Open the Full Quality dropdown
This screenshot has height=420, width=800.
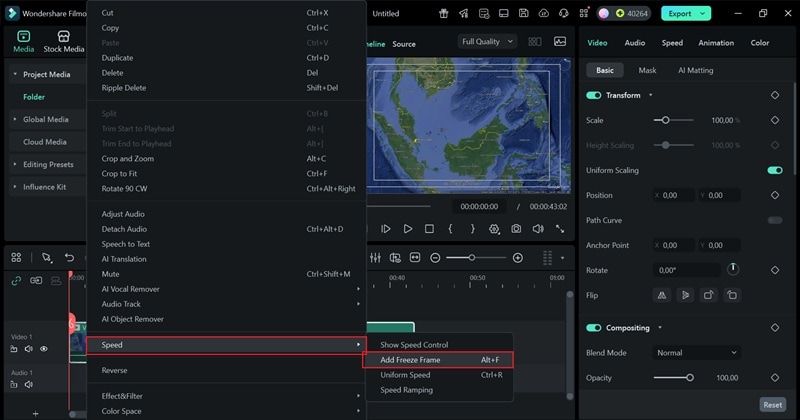pyautogui.click(x=487, y=41)
